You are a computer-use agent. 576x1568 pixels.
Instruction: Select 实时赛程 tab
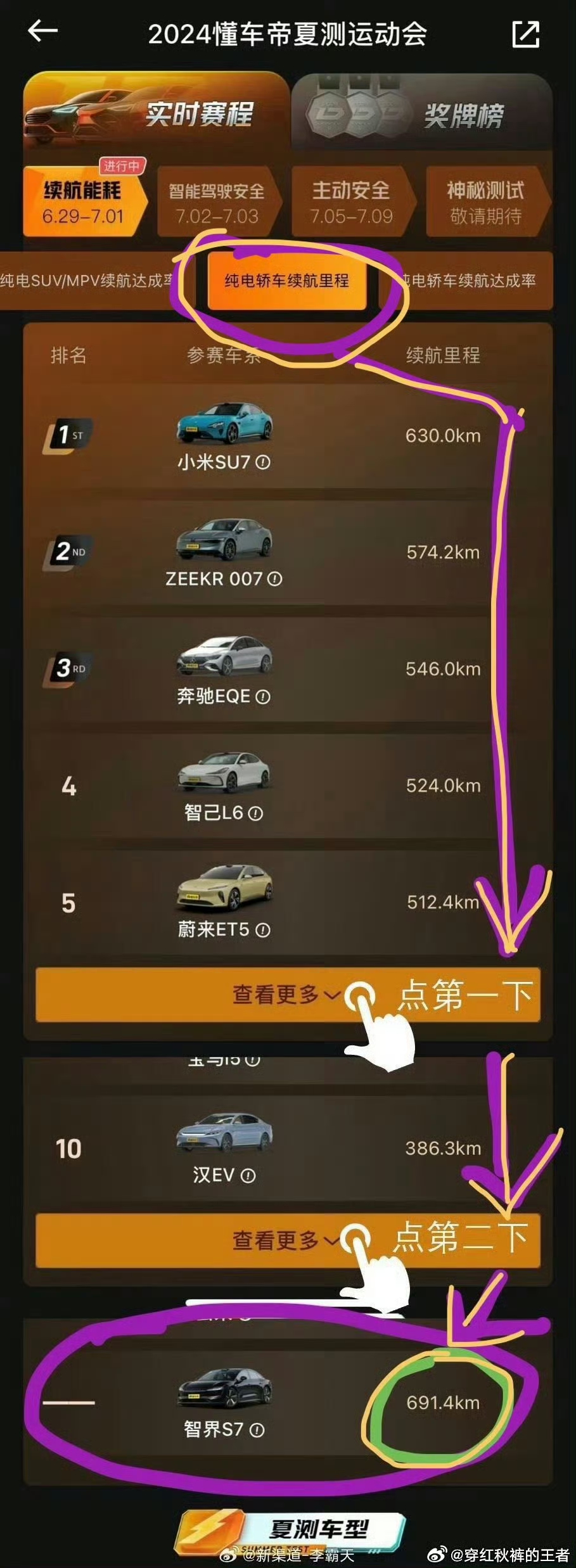point(156,113)
